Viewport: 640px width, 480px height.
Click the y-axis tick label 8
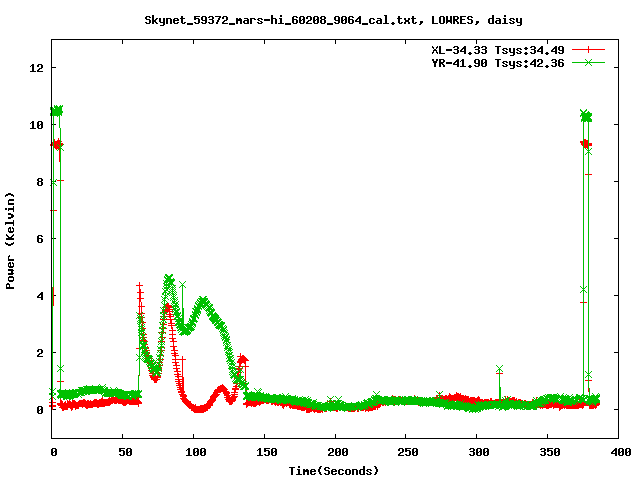coord(40,182)
